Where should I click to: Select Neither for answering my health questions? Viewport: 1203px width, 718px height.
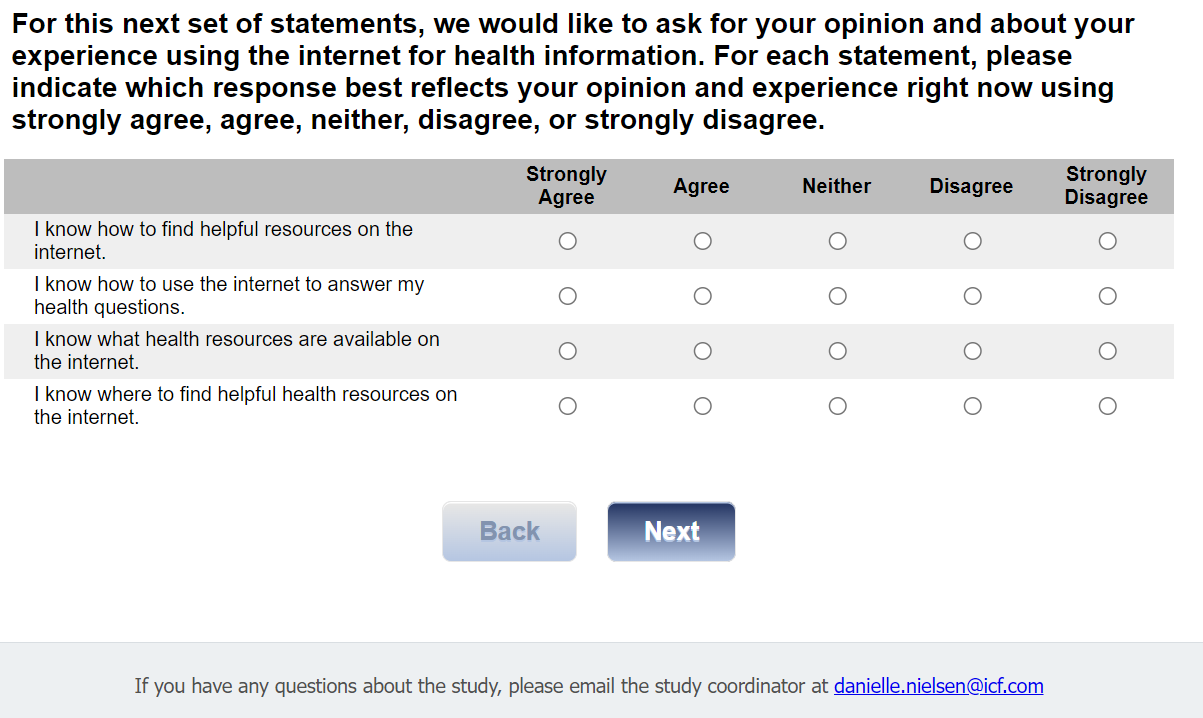pyautogui.click(x=838, y=296)
